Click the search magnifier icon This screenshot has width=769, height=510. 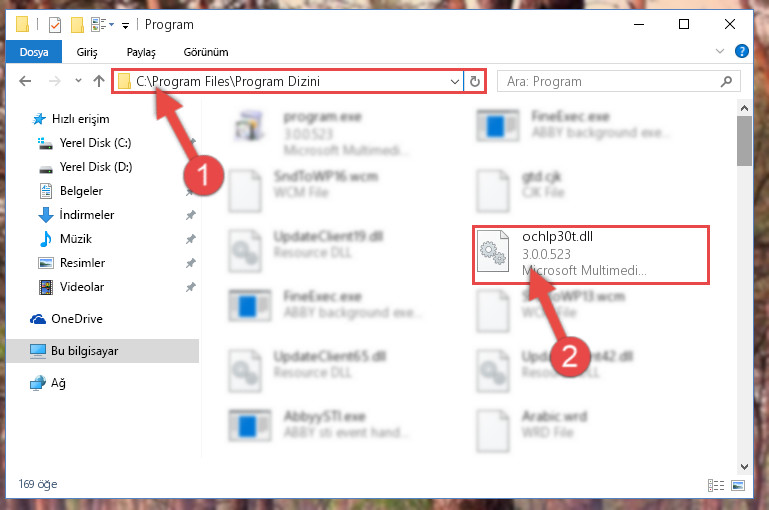click(x=726, y=81)
